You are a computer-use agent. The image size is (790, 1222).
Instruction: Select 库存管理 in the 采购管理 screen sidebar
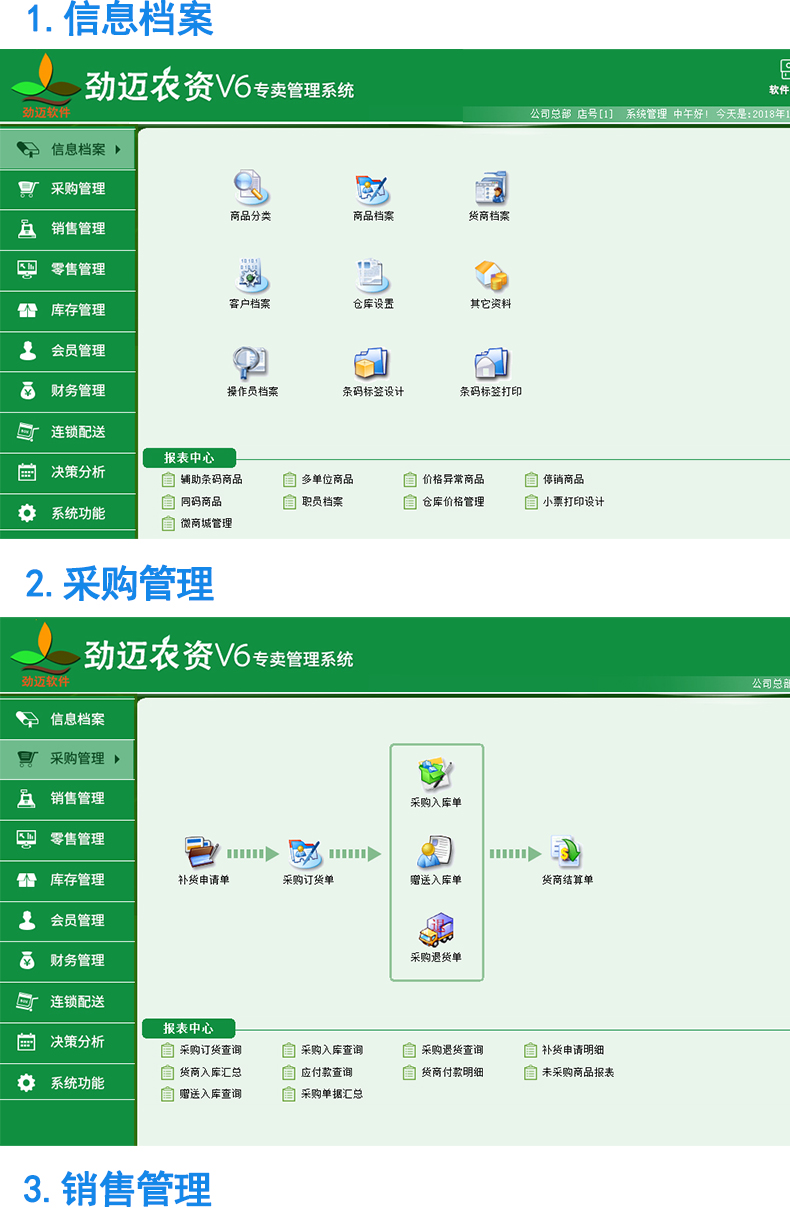[x=68, y=880]
